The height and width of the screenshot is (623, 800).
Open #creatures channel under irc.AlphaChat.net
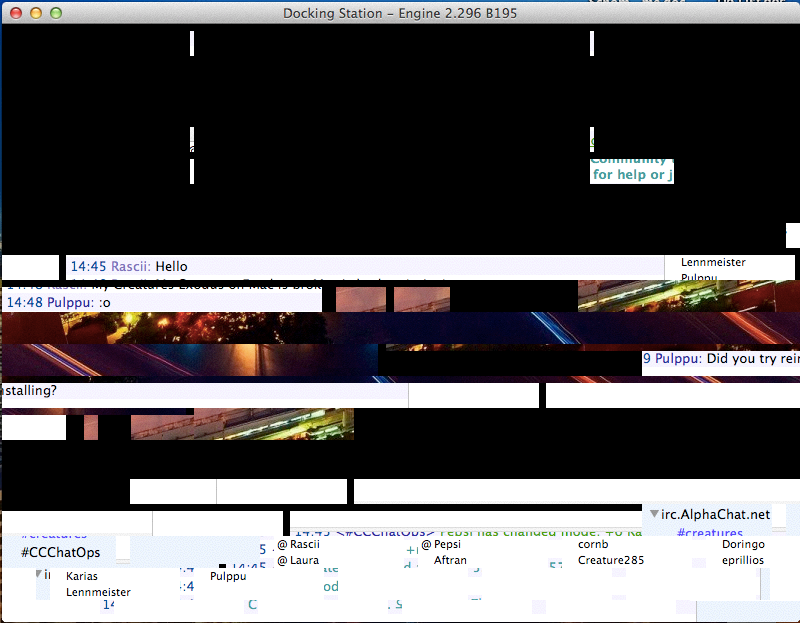coord(709,533)
